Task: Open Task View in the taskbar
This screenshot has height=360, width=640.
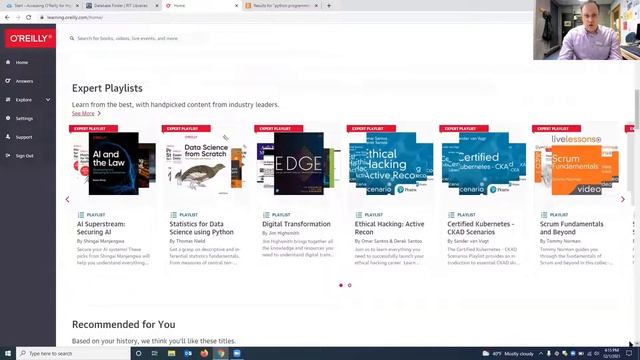Action: [155, 353]
